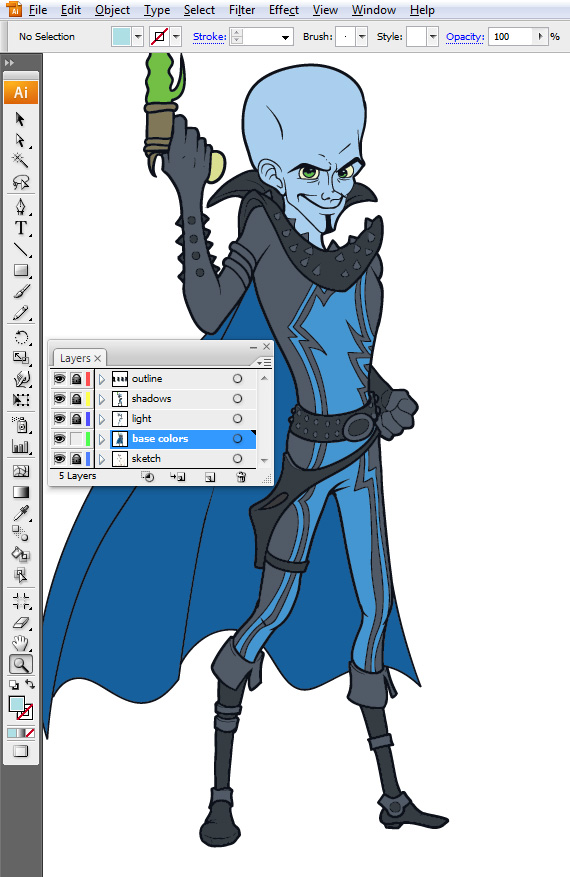Open the File menu
The image size is (570, 877).
[37, 10]
